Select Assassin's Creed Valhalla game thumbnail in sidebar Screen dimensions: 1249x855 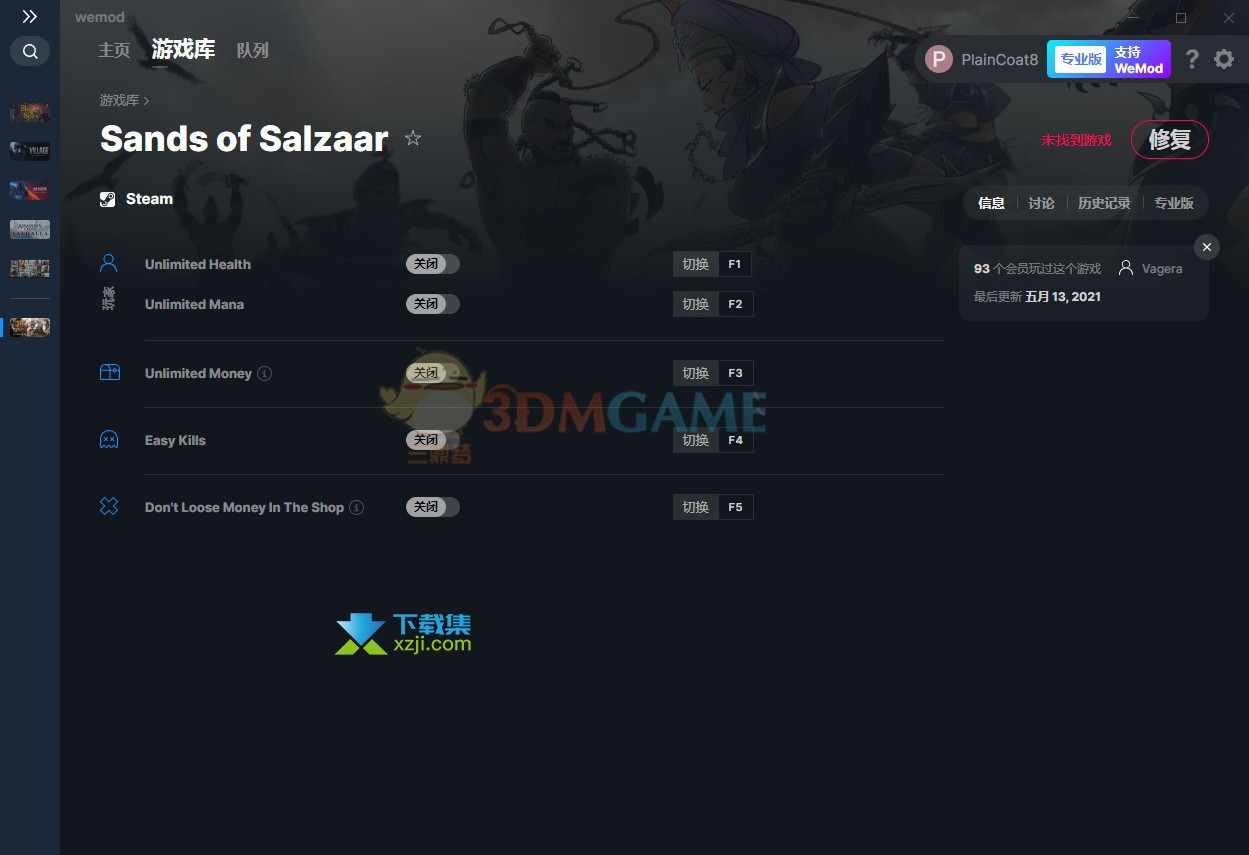(30, 229)
